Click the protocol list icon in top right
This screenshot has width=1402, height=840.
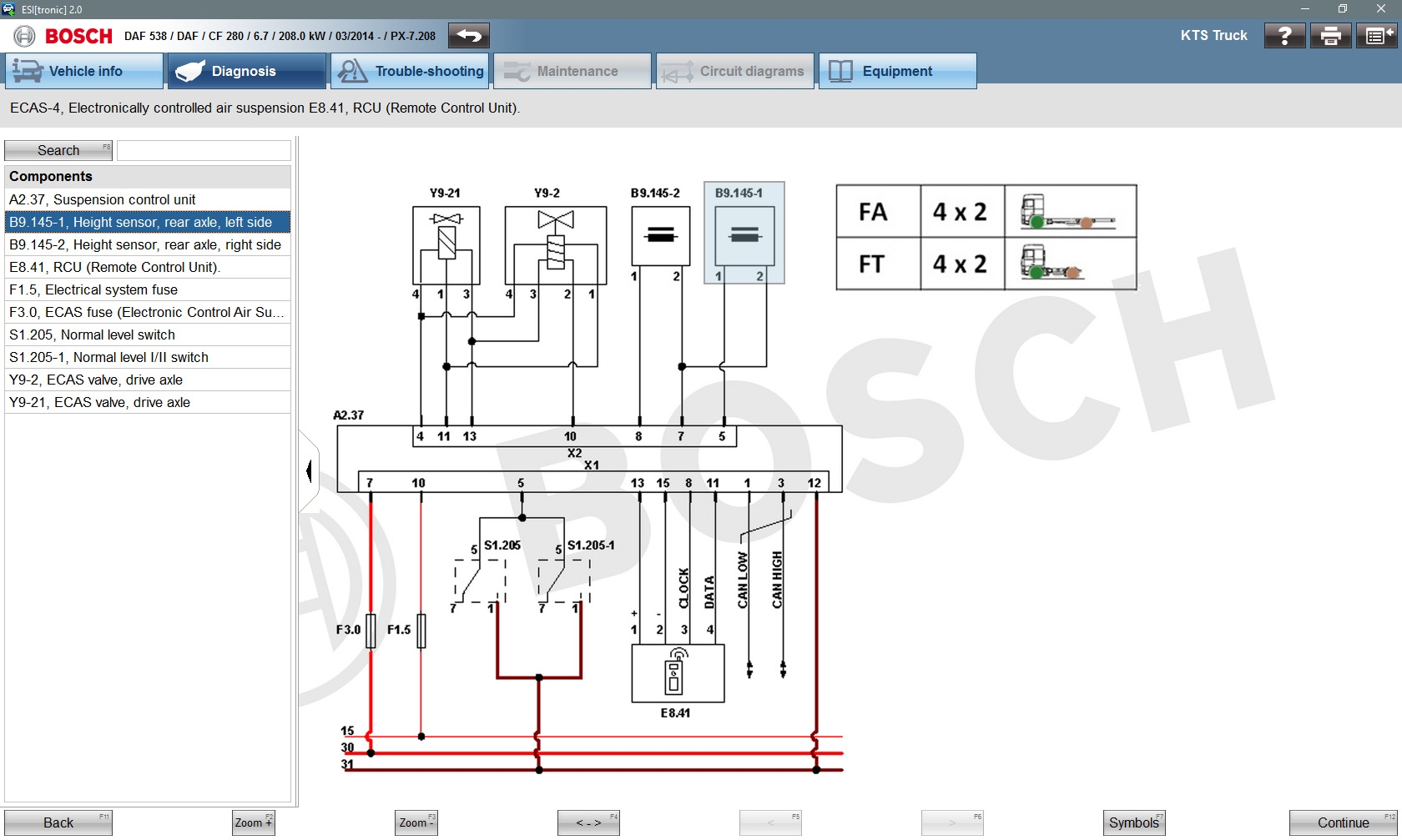pyautogui.click(x=1377, y=35)
